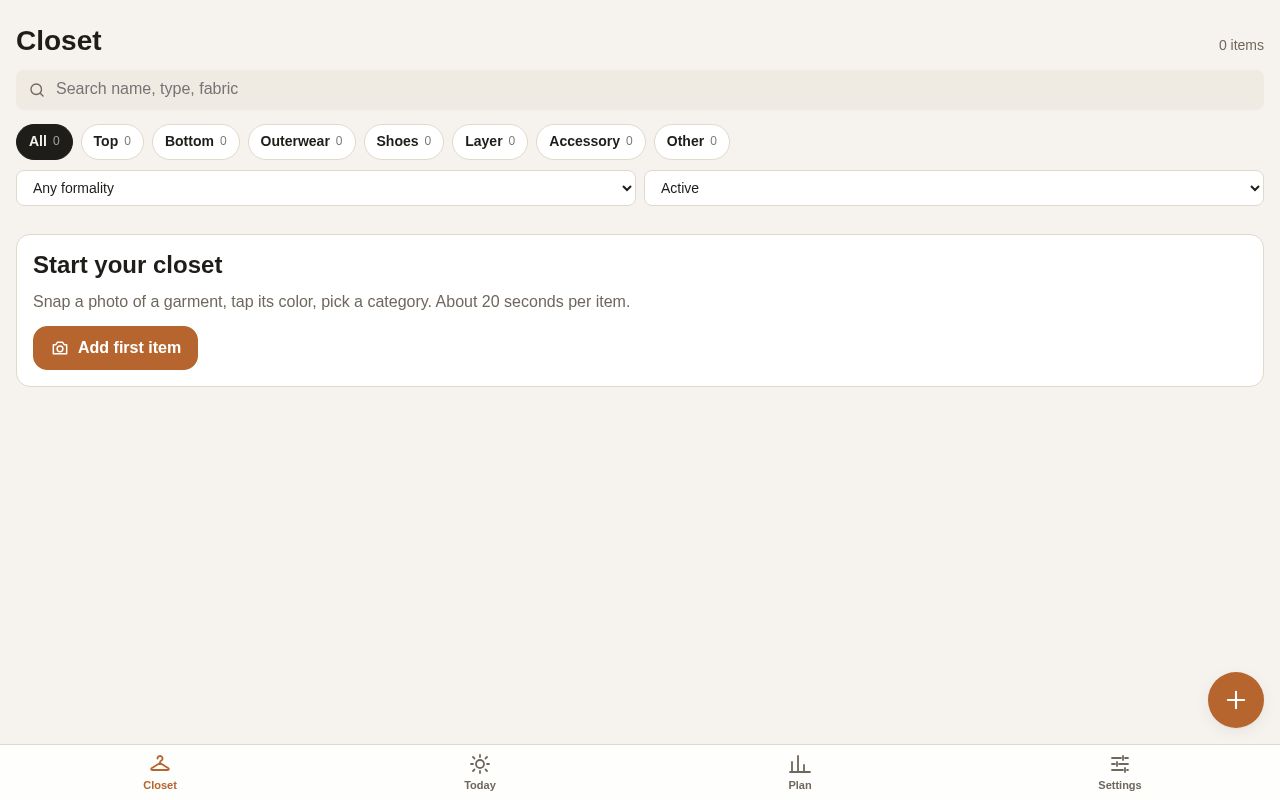Focus the Search name, type, fabric field
Image resolution: width=1280 pixels, height=800 pixels.
[640, 90]
